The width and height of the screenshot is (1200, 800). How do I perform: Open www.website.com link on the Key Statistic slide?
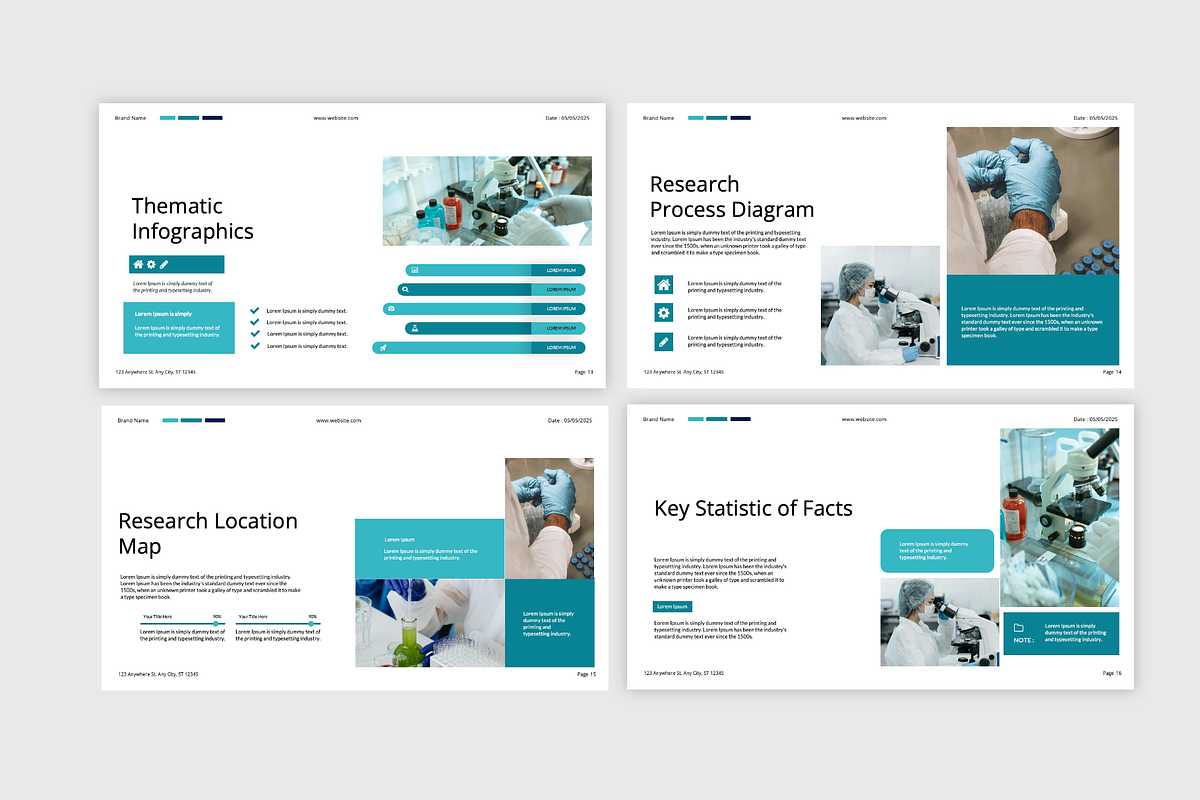point(864,419)
